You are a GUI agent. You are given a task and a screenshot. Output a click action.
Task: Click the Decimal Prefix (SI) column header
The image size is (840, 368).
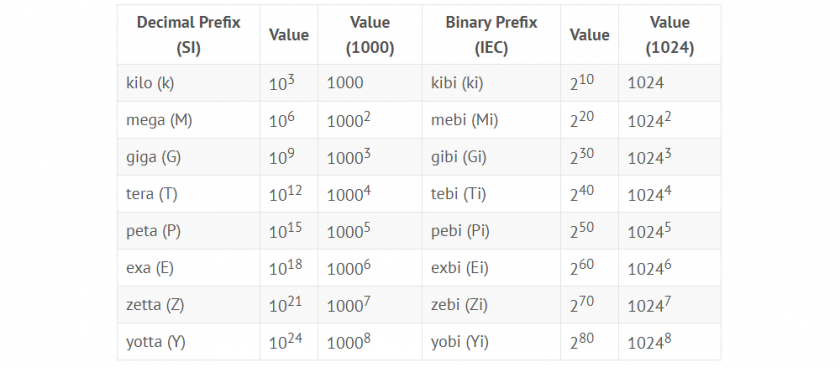click(189, 35)
